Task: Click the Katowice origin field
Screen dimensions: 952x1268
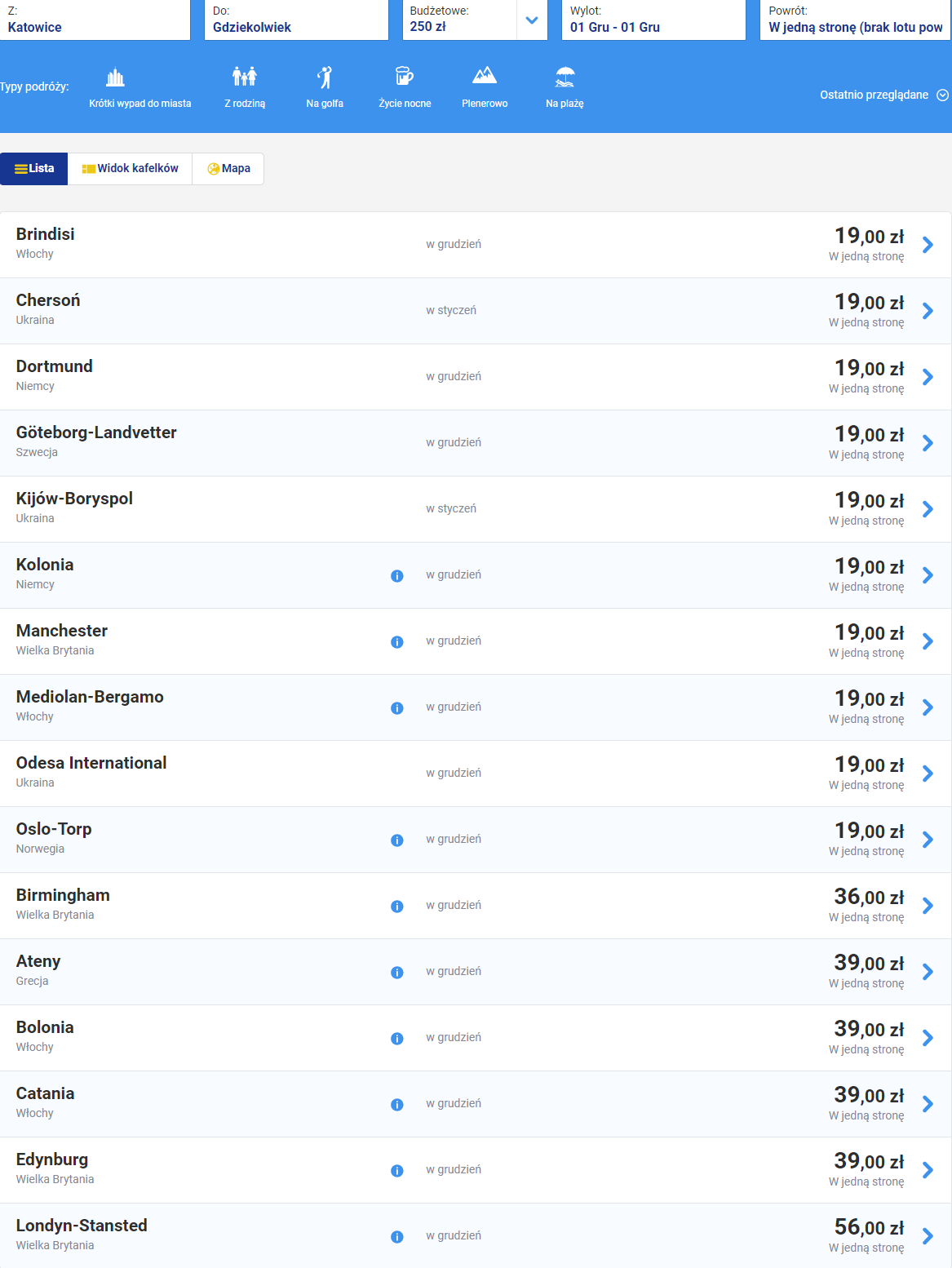Action: pyautogui.click(x=95, y=20)
